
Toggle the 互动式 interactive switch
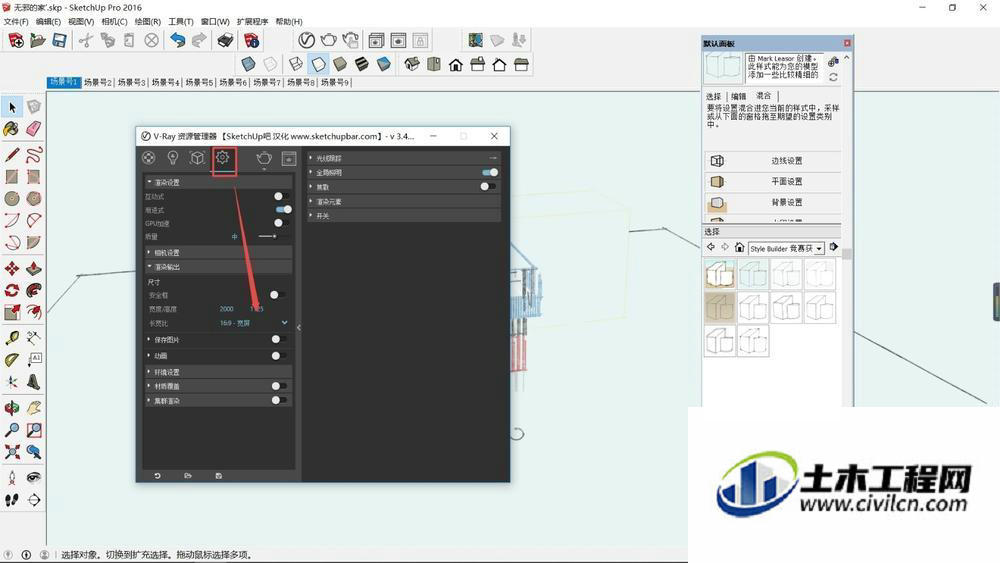click(281, 196)
